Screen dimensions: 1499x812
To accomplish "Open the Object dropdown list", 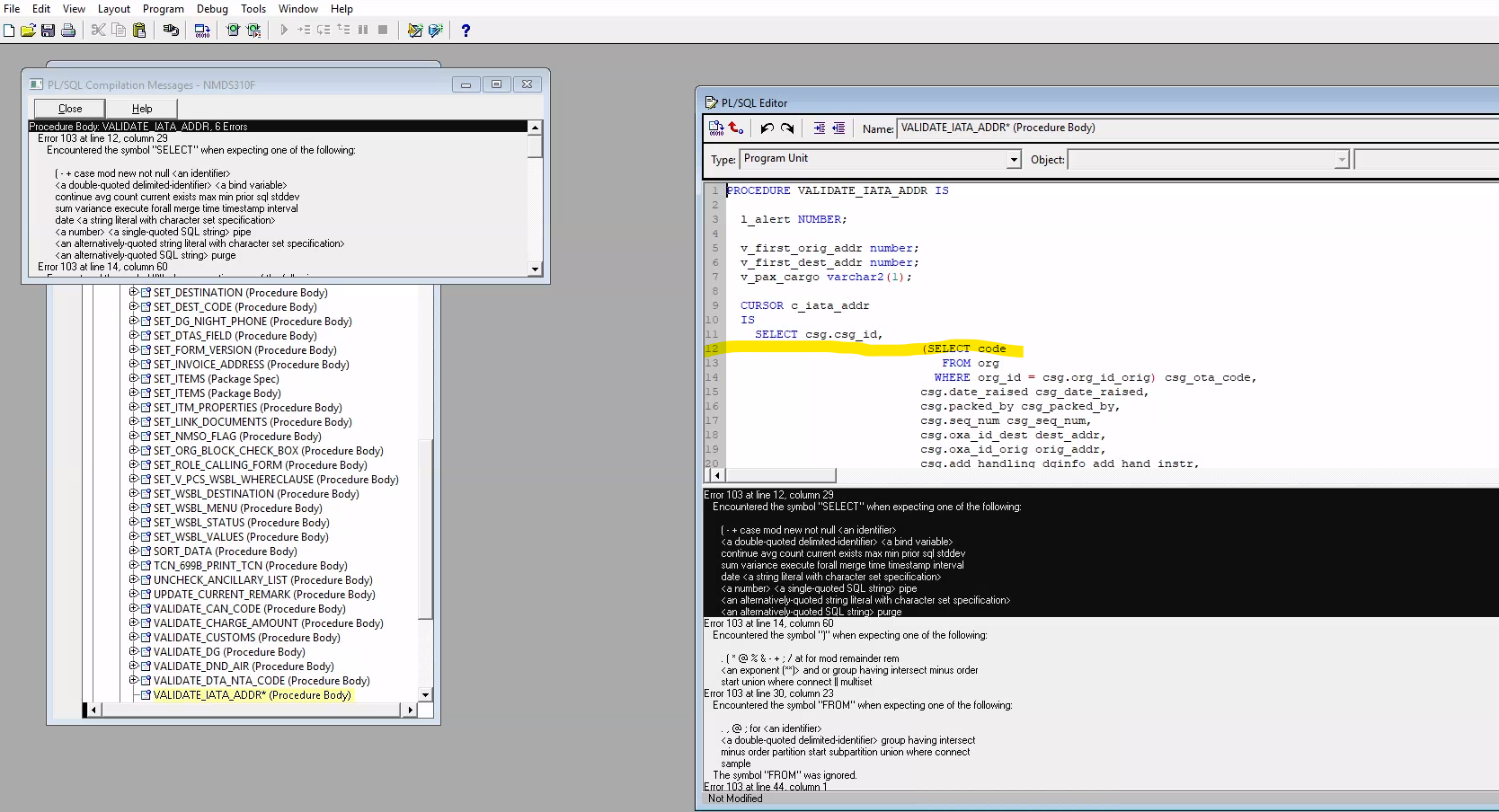I will click(x=1342, y=159).
